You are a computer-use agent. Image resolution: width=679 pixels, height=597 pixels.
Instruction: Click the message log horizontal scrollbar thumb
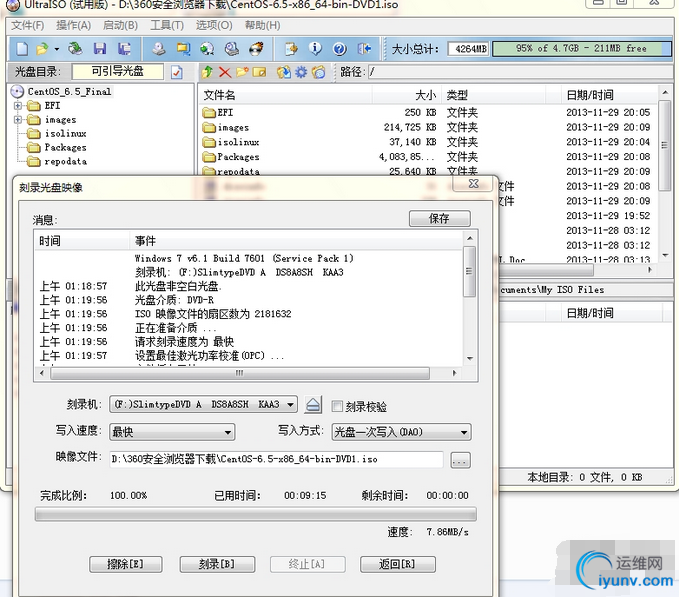point(239,373)
